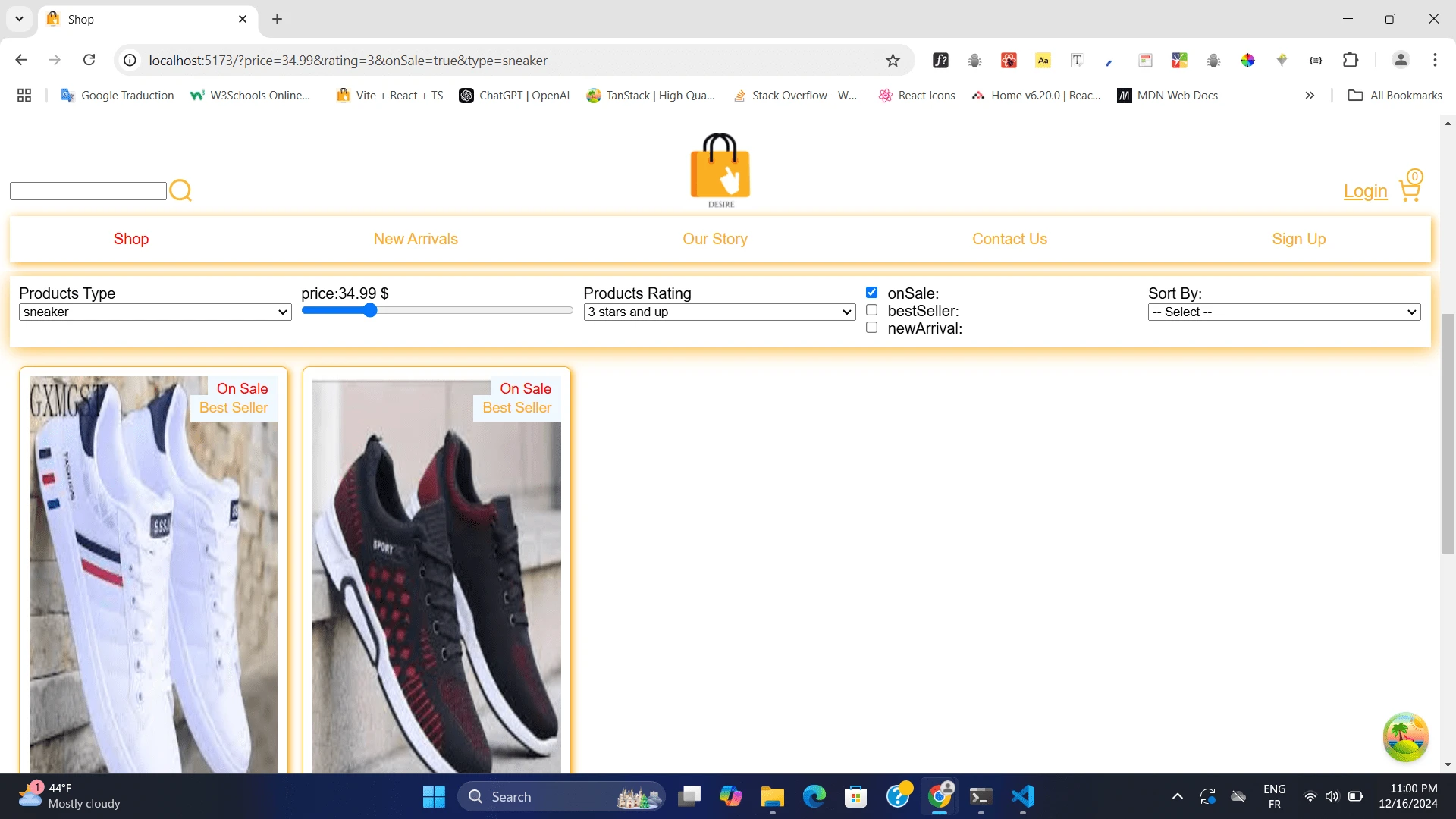Reload the page with refresh icon
This screenshot has height=819, width=1456.
(89, 60)
